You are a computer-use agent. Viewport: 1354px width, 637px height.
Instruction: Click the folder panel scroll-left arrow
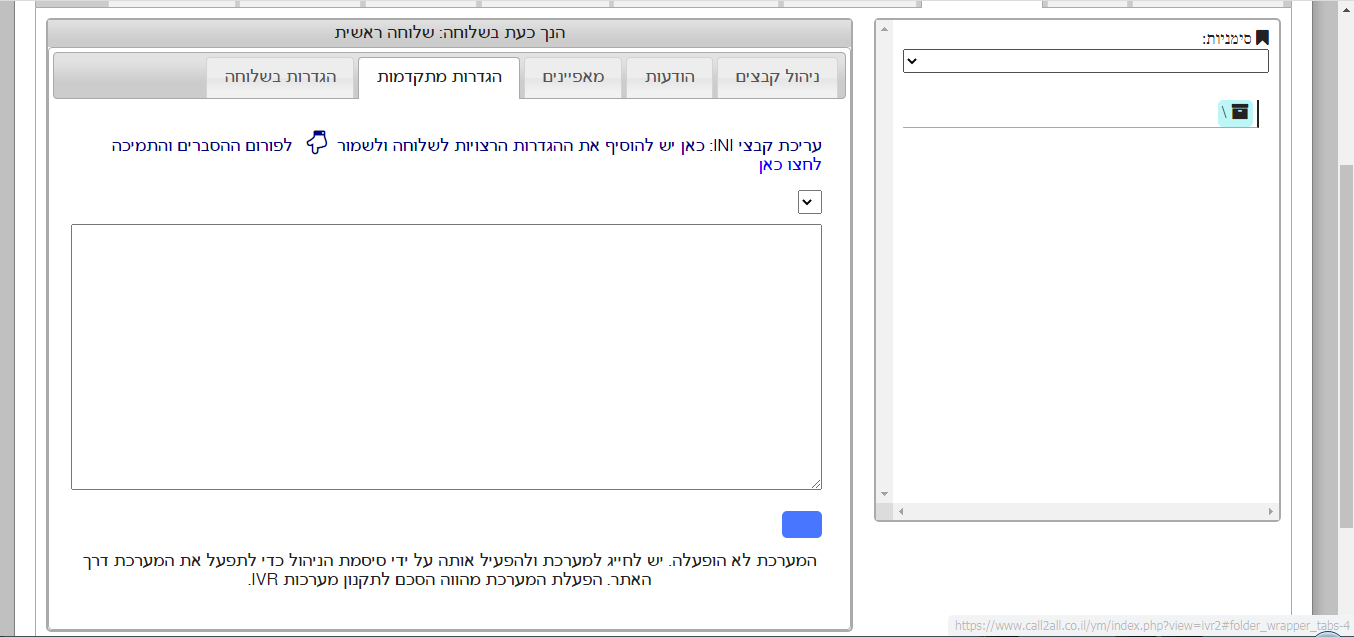pos(900,512)
